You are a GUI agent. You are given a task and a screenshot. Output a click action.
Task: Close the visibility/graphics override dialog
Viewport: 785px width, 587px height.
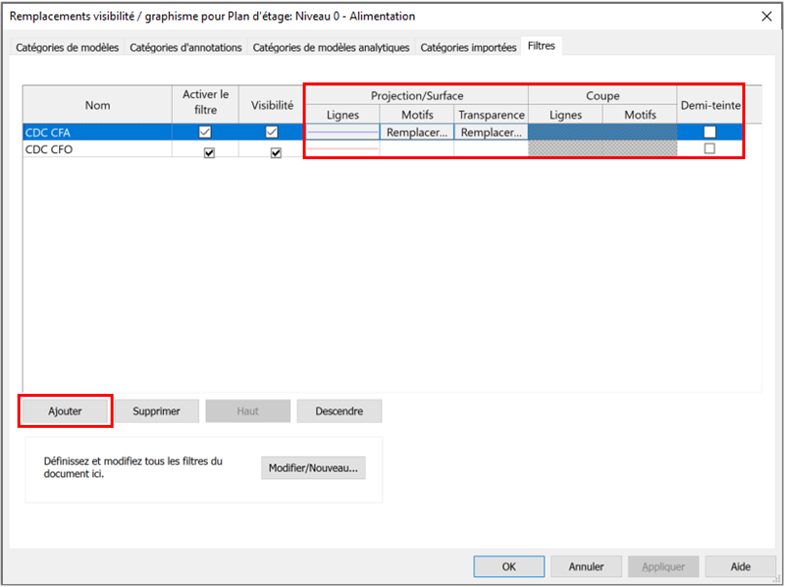(x=766, y=16)
